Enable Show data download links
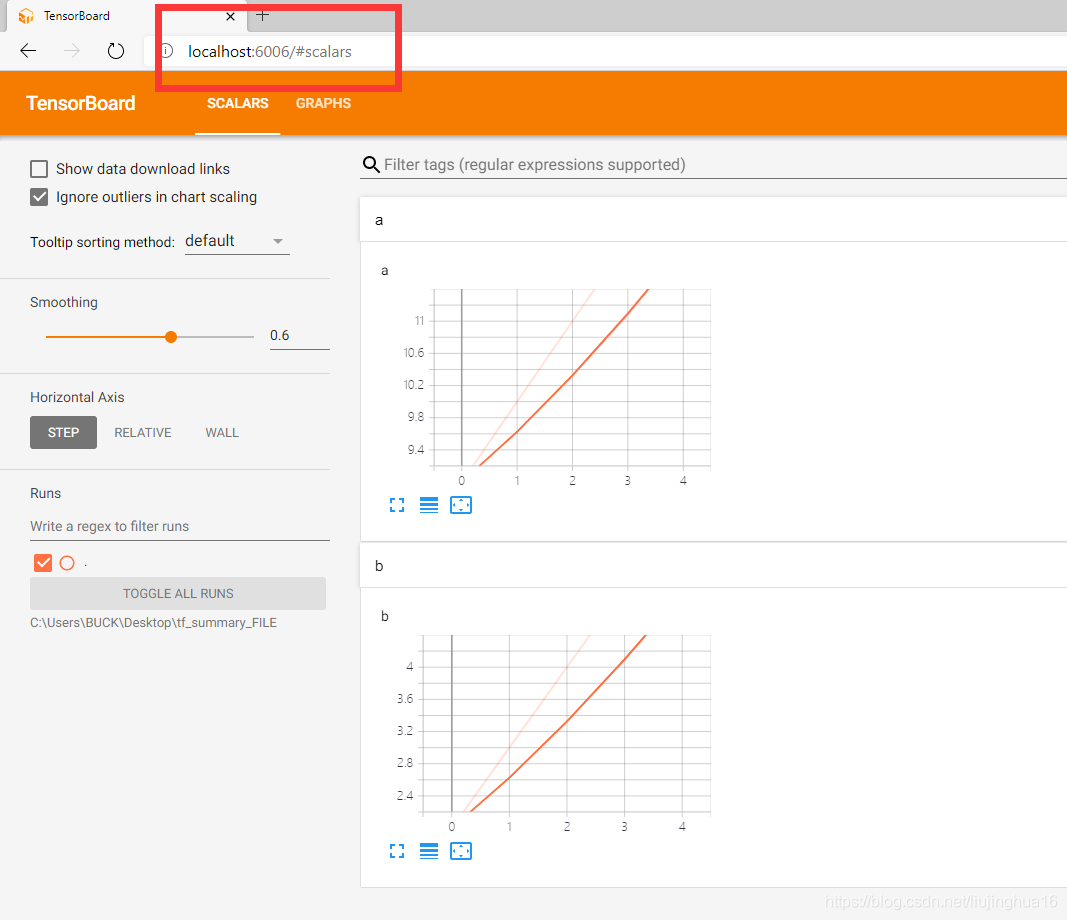 39,169
